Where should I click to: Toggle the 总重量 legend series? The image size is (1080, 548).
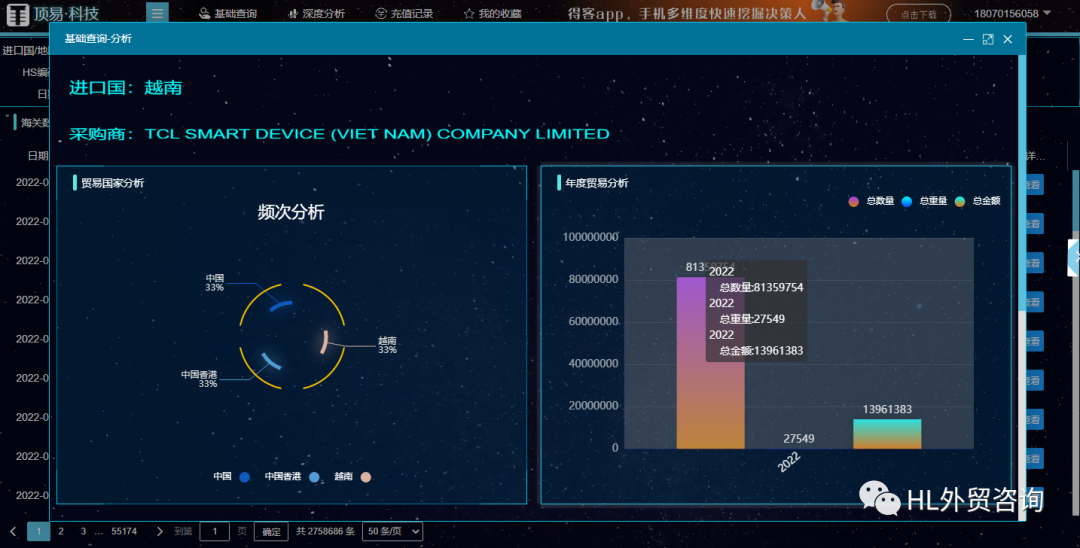[924, 201]
